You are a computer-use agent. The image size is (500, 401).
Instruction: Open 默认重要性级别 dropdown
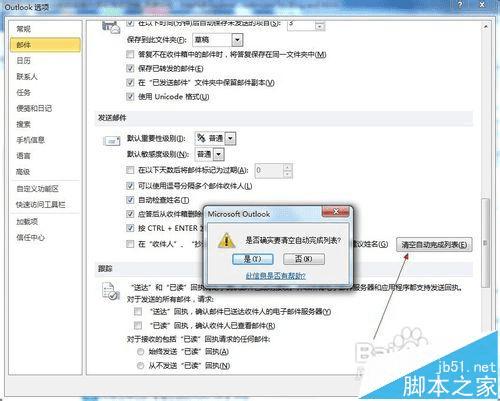tap(231, 138)
